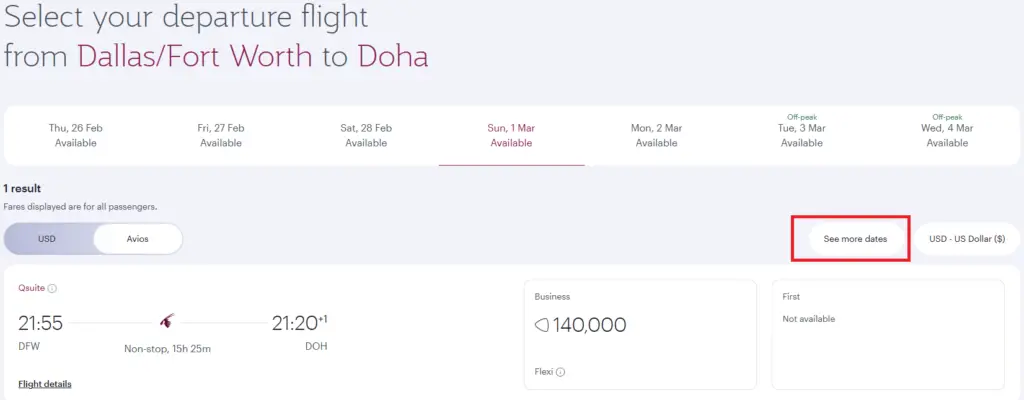Switch fare display to Avios
The width and height of the screenshot is (1024, 400).
(x=138, y=239)
